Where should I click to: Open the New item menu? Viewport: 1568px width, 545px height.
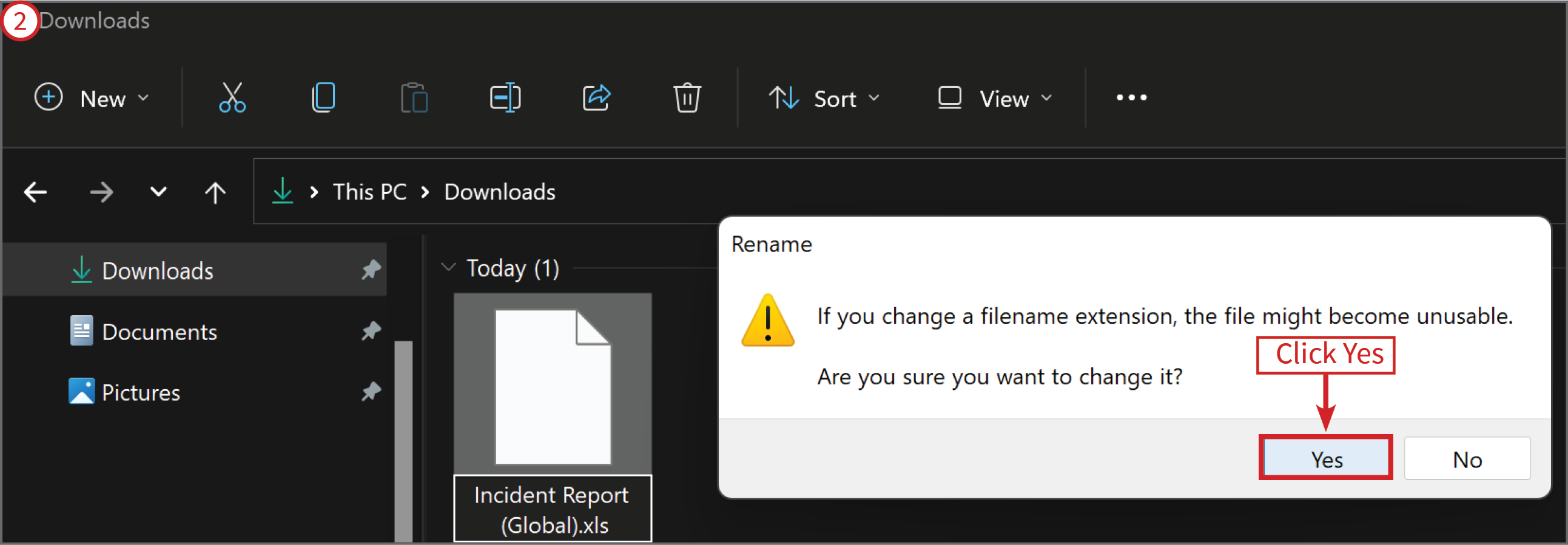(92, 98)
